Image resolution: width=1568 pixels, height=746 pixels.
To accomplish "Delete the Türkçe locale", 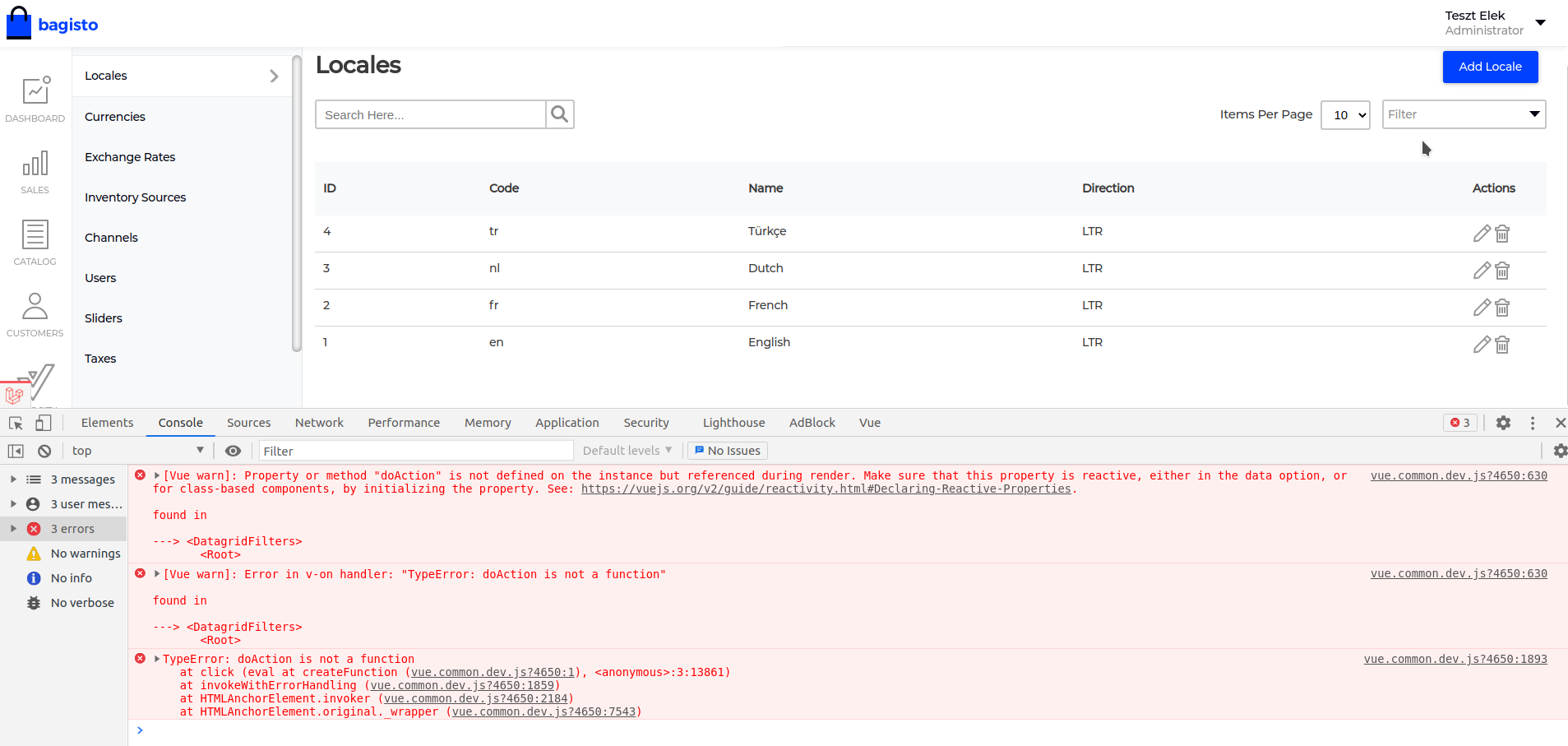I will [x=1502, y=234].
